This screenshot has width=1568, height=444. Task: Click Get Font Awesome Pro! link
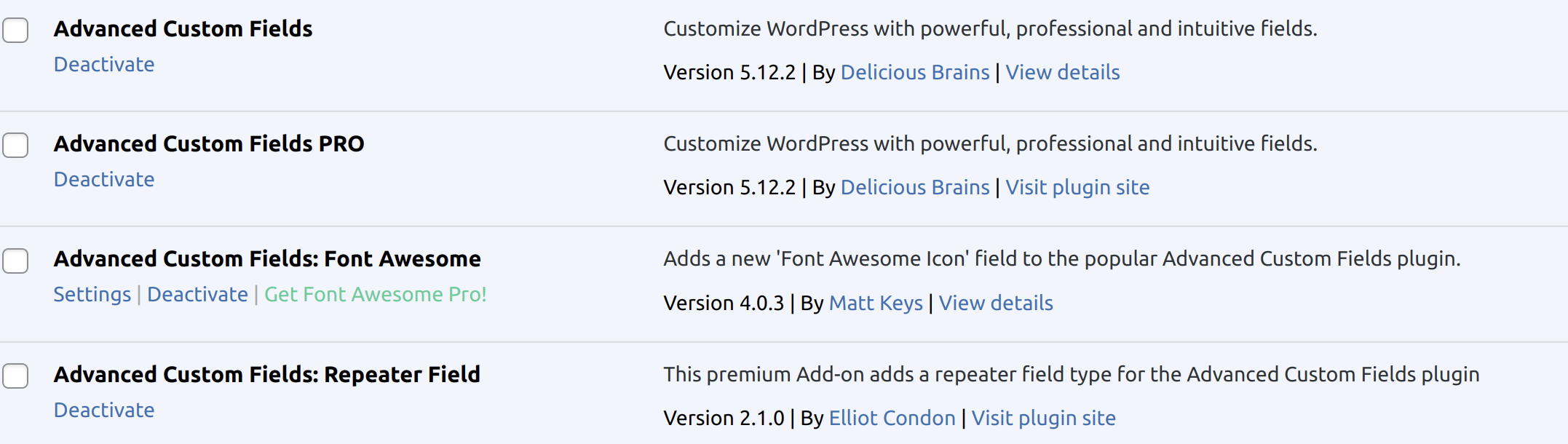click(375, 294)
